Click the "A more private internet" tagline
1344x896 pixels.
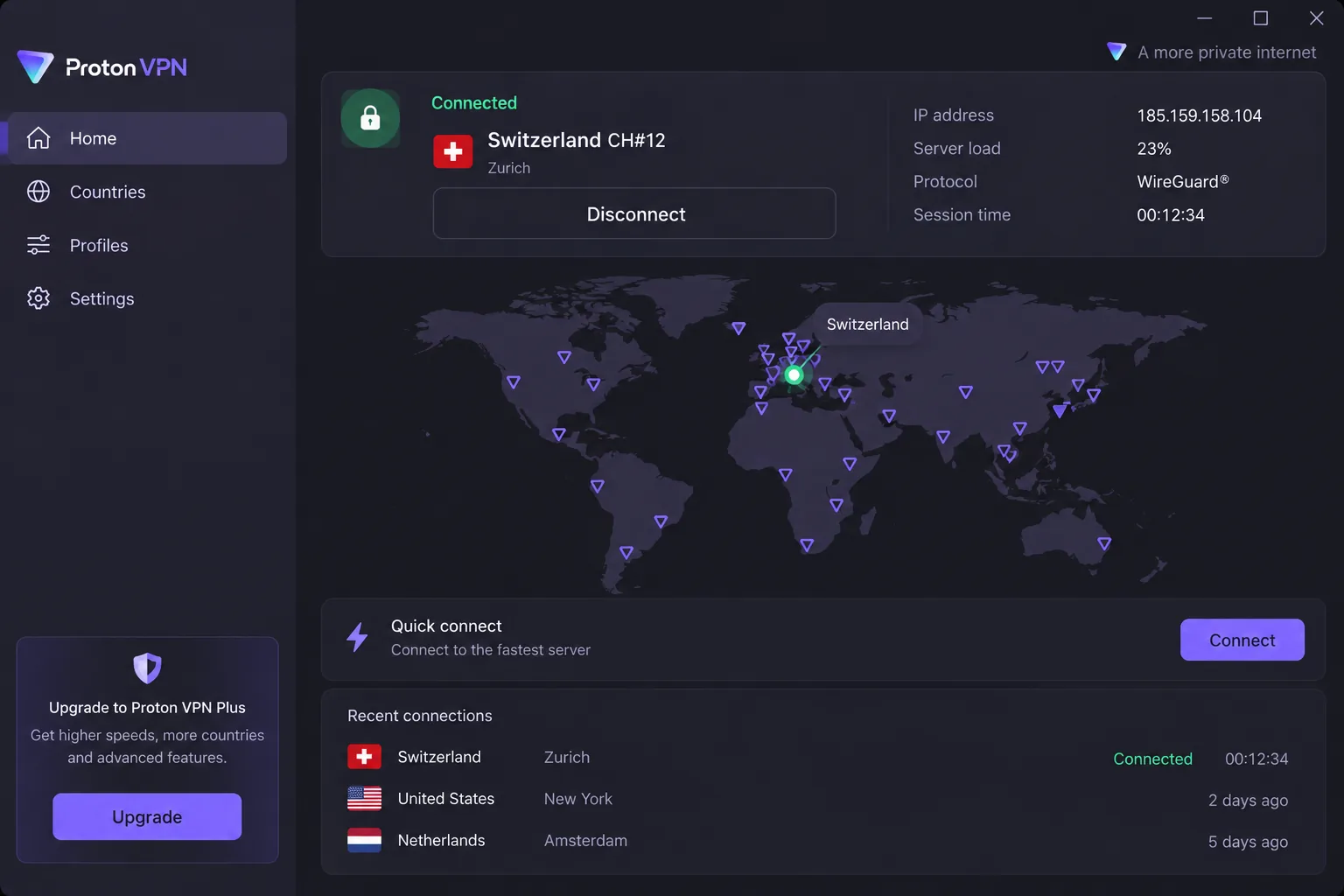click(1226, 52)
